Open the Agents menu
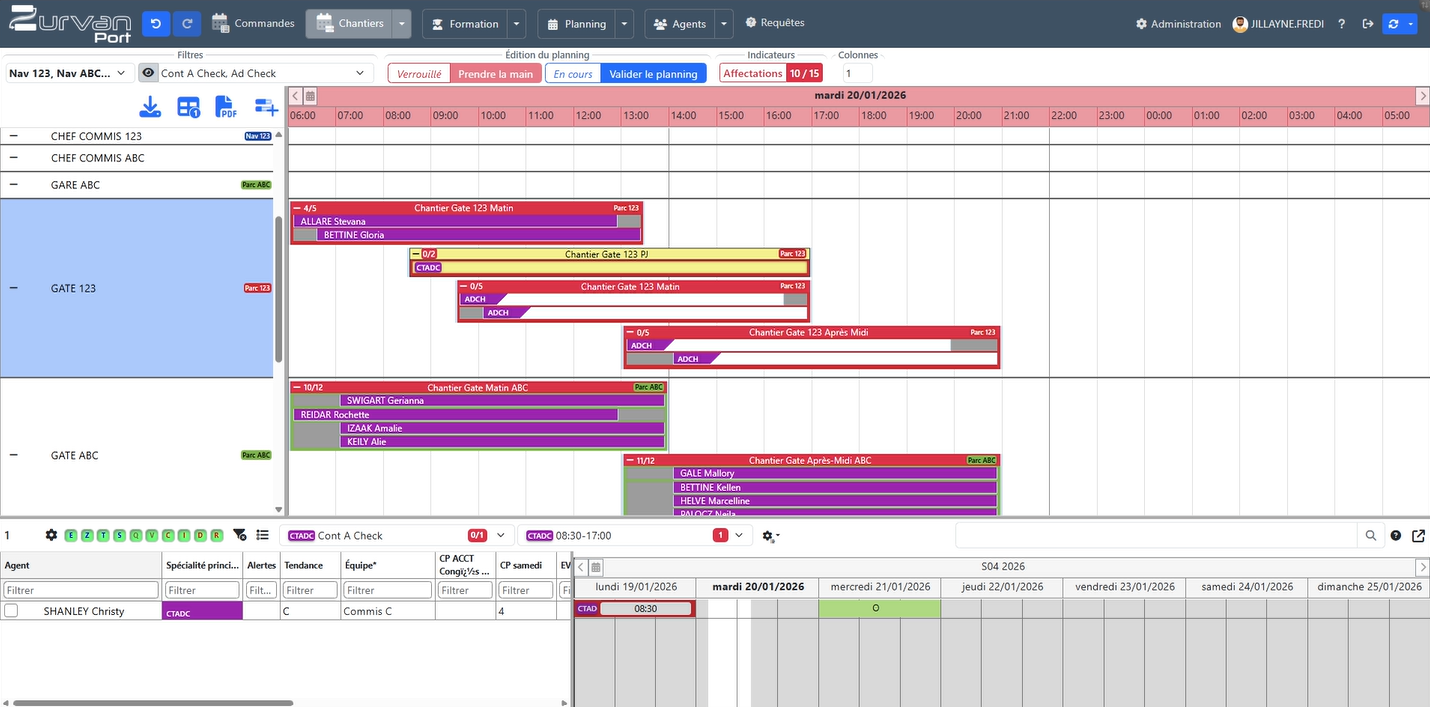1430x707 pixels. 680,23
